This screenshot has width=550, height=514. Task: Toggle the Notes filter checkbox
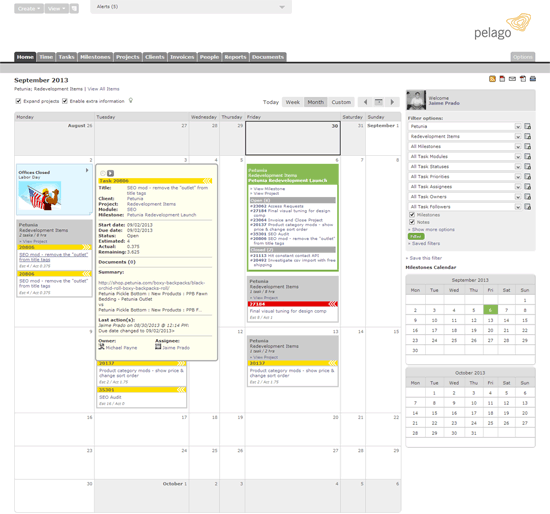412,222
